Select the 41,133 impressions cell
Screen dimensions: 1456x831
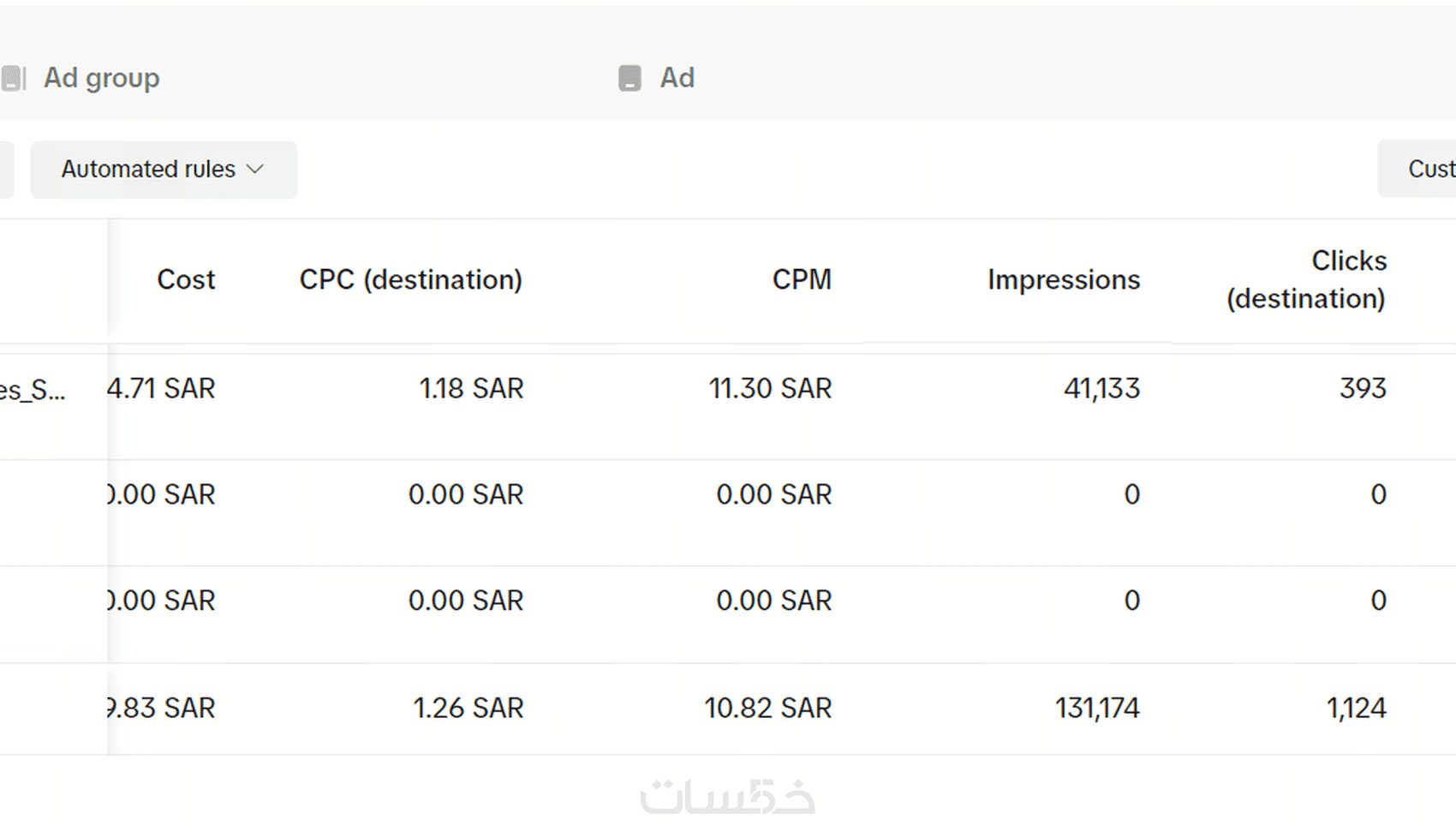point(1101,389)
